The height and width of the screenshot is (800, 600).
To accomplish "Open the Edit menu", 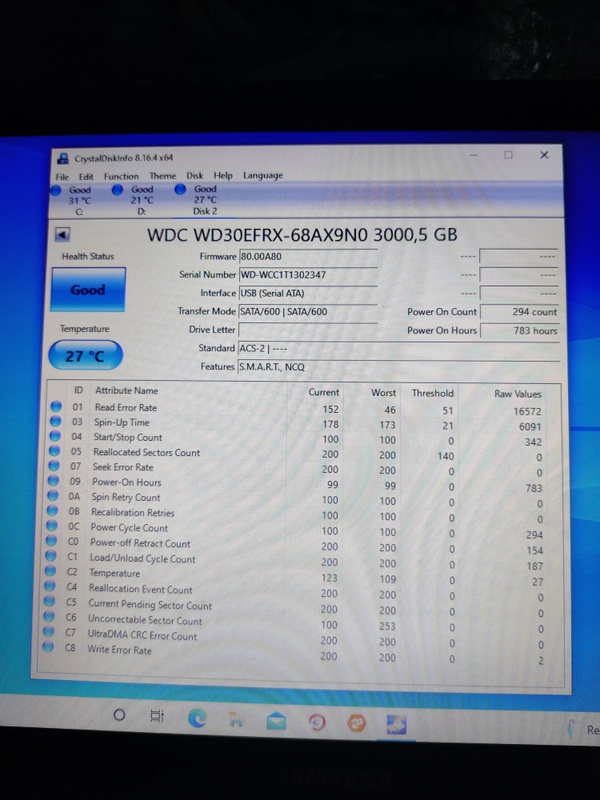I will tap(86, 177).
